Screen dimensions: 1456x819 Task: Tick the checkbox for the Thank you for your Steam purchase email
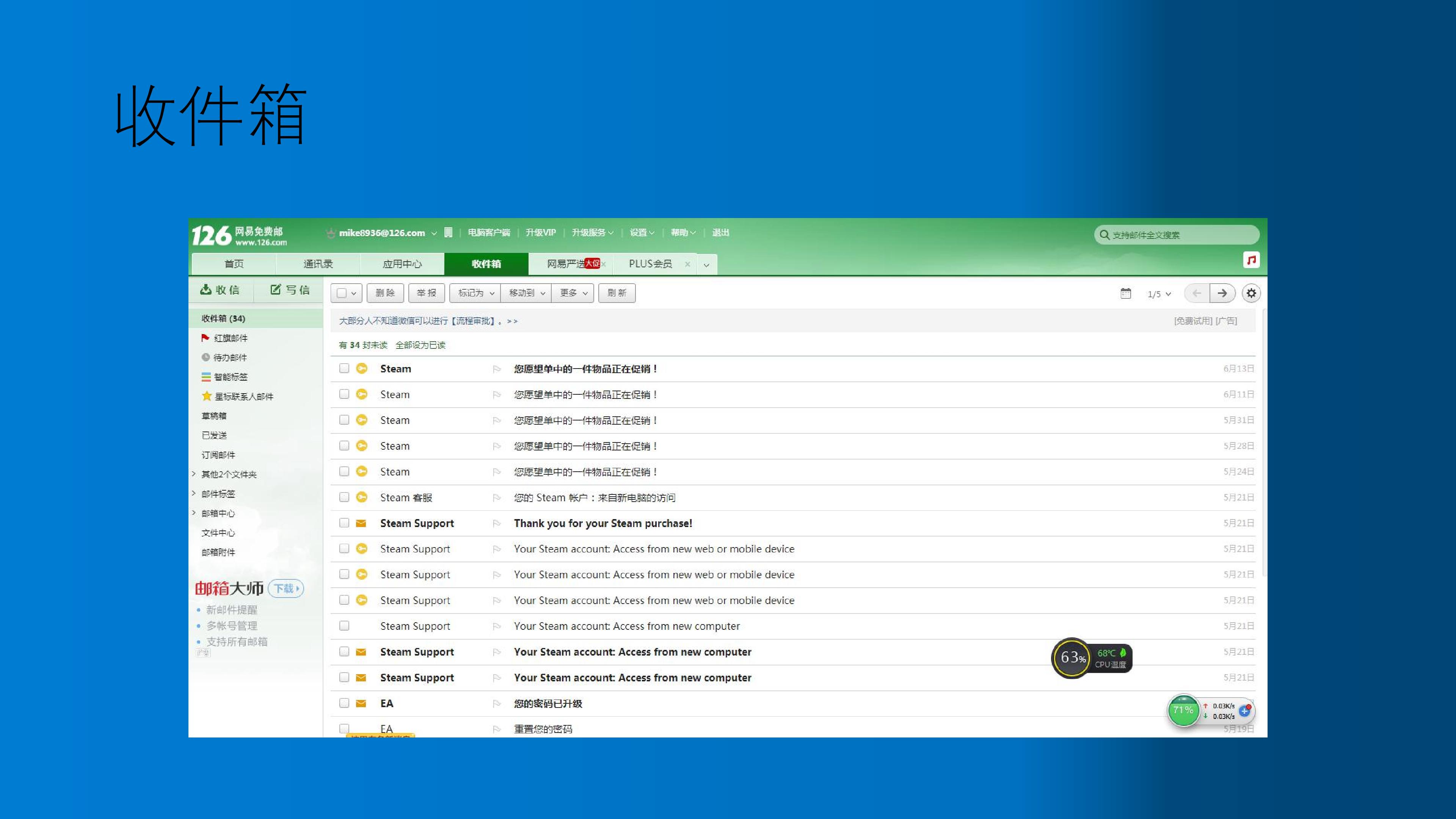(x=344, y=523)
